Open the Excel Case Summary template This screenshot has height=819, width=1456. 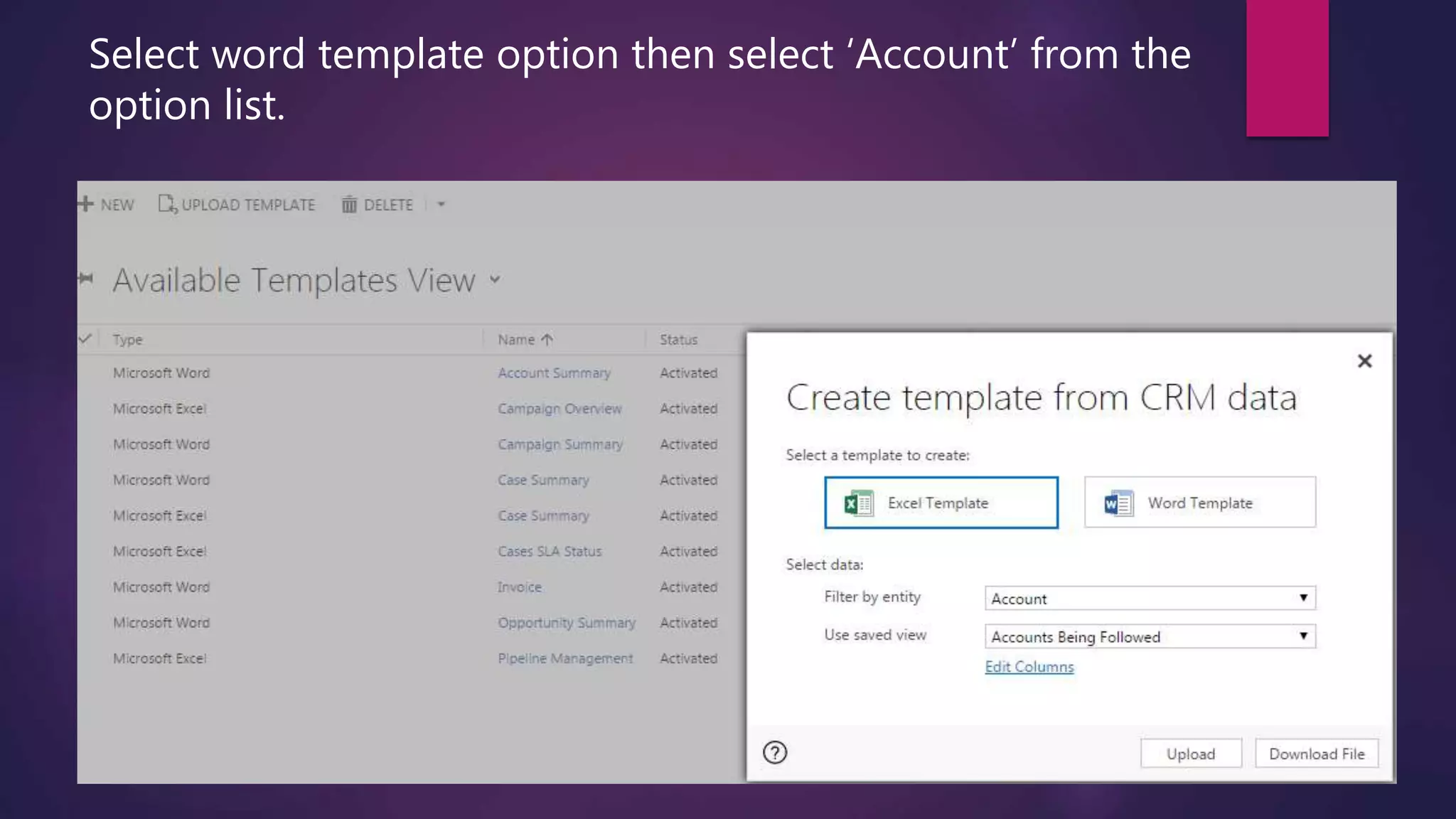tap(544, 515)
